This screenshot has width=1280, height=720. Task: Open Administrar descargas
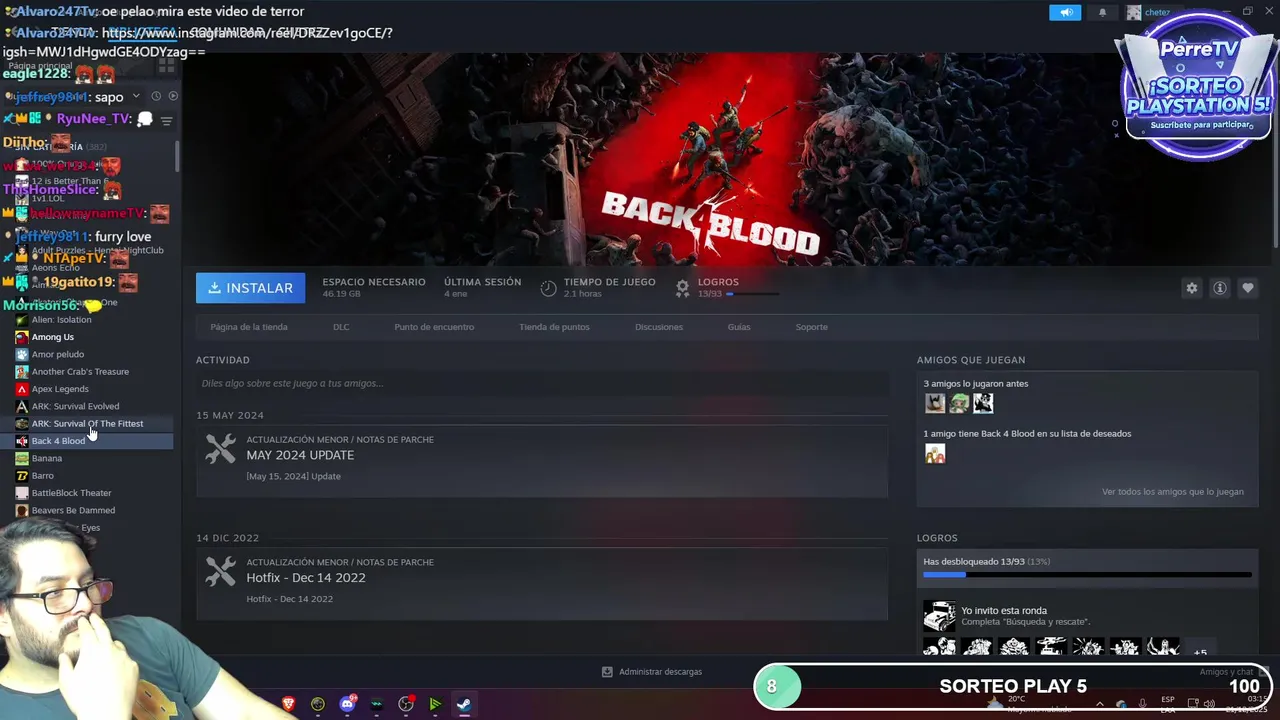(x=652, y=672)
